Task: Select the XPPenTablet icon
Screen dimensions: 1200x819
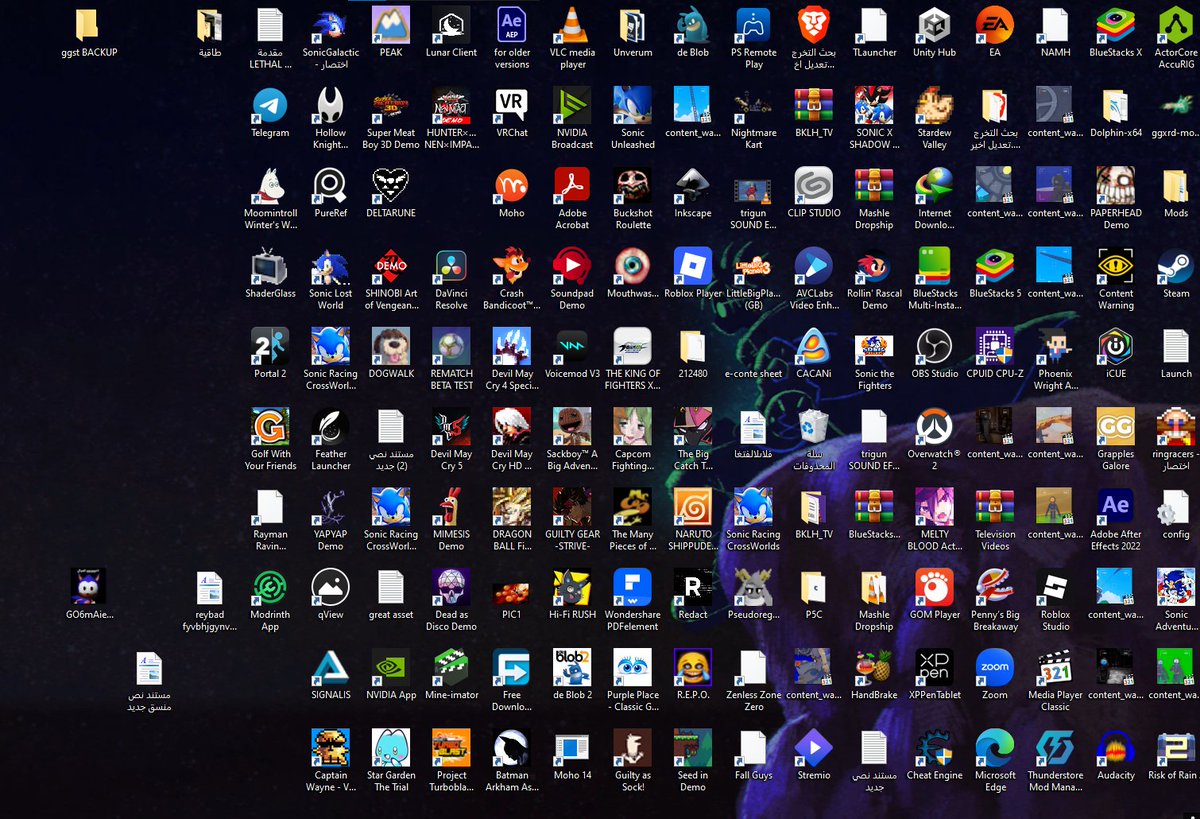Action: pyautogui.click(x=934, y=667)
